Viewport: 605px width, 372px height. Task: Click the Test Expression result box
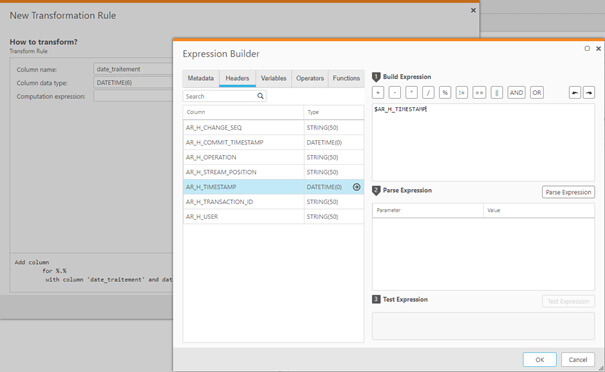[x=483, y=326]
